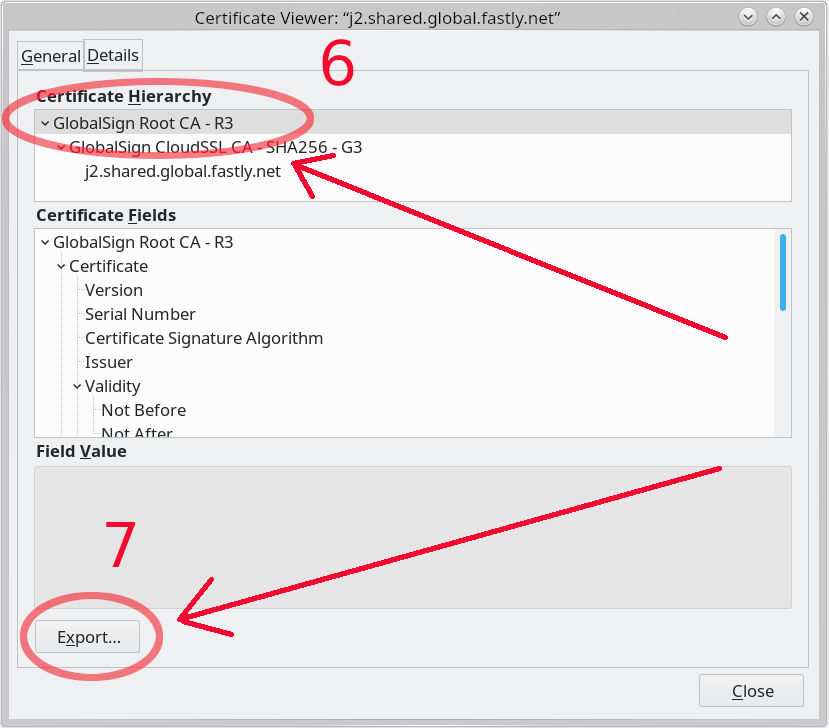This screenshot has height=728, width=829.
Task: Select Certificate Signature Algorithm field
Action: (204, 338)
